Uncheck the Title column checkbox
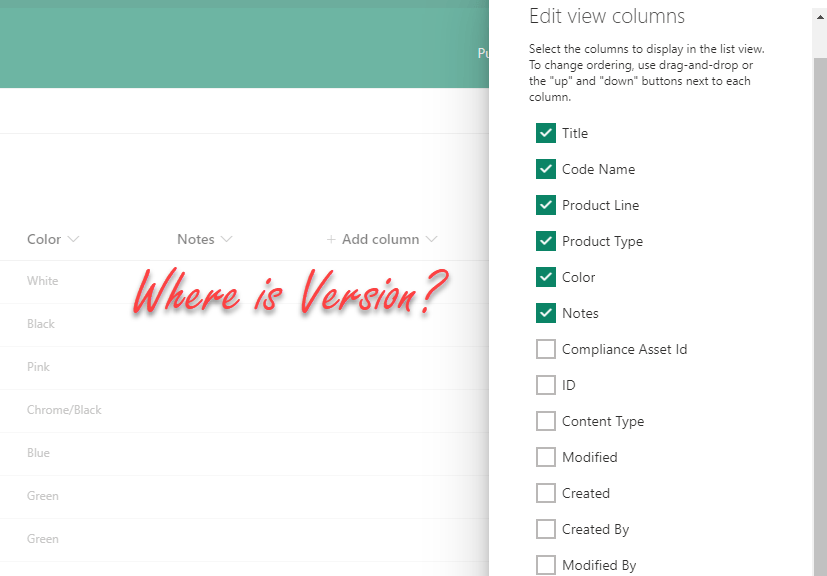827x576 pixels. coord(546,132)
